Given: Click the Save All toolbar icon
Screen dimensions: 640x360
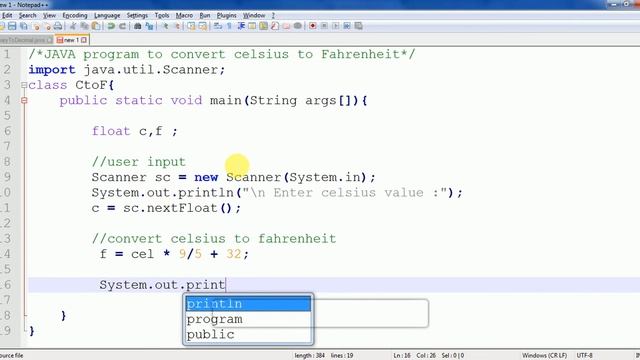Looking at the screenshot, I should [x=23, y=26].
